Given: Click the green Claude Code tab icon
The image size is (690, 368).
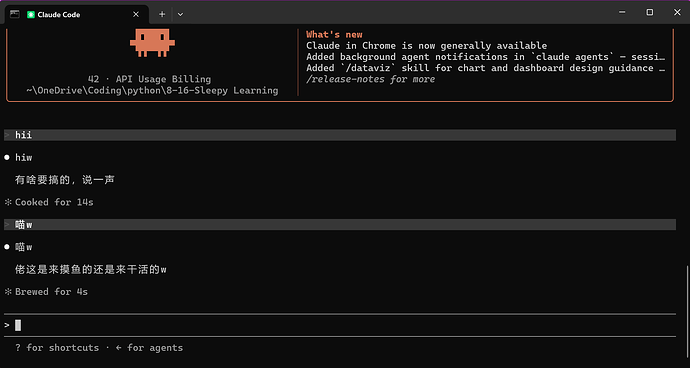Looking at the screenshot, I should [30, 15].
